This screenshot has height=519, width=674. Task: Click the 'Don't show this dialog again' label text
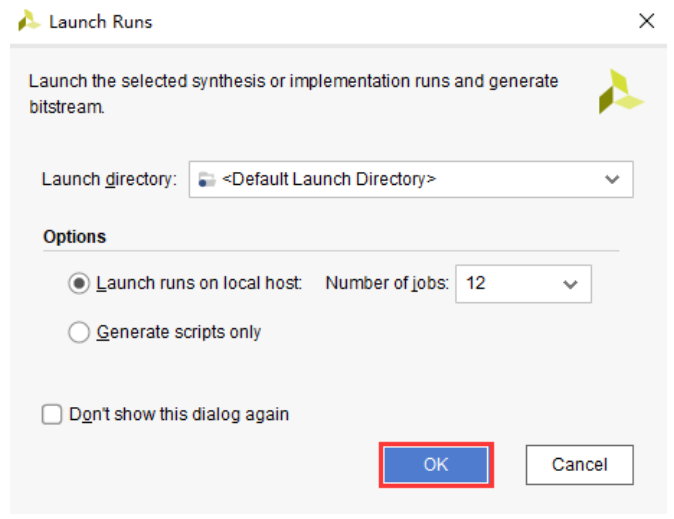(179, 414)
